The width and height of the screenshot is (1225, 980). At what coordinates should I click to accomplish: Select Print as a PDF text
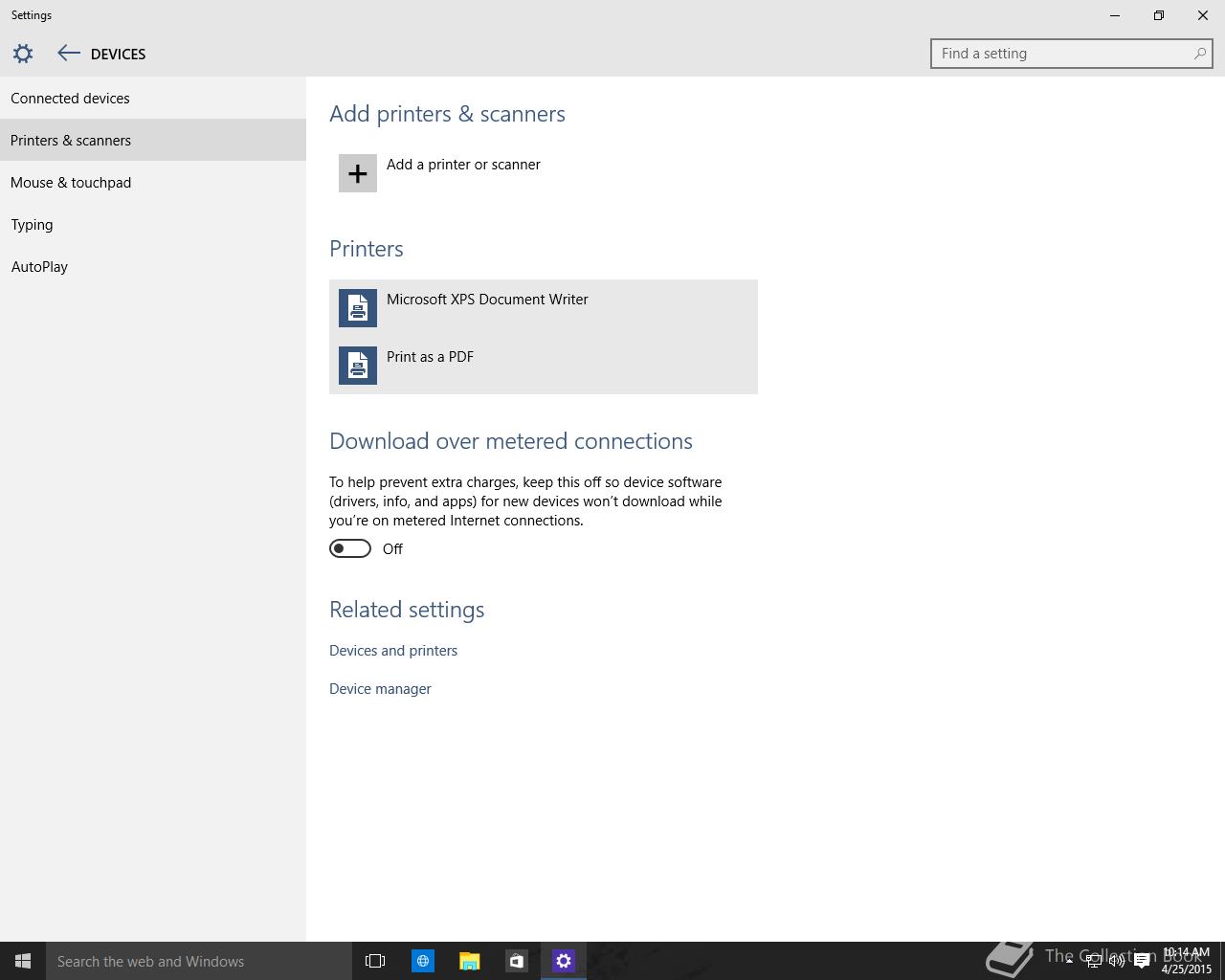[x=430, y=357]
